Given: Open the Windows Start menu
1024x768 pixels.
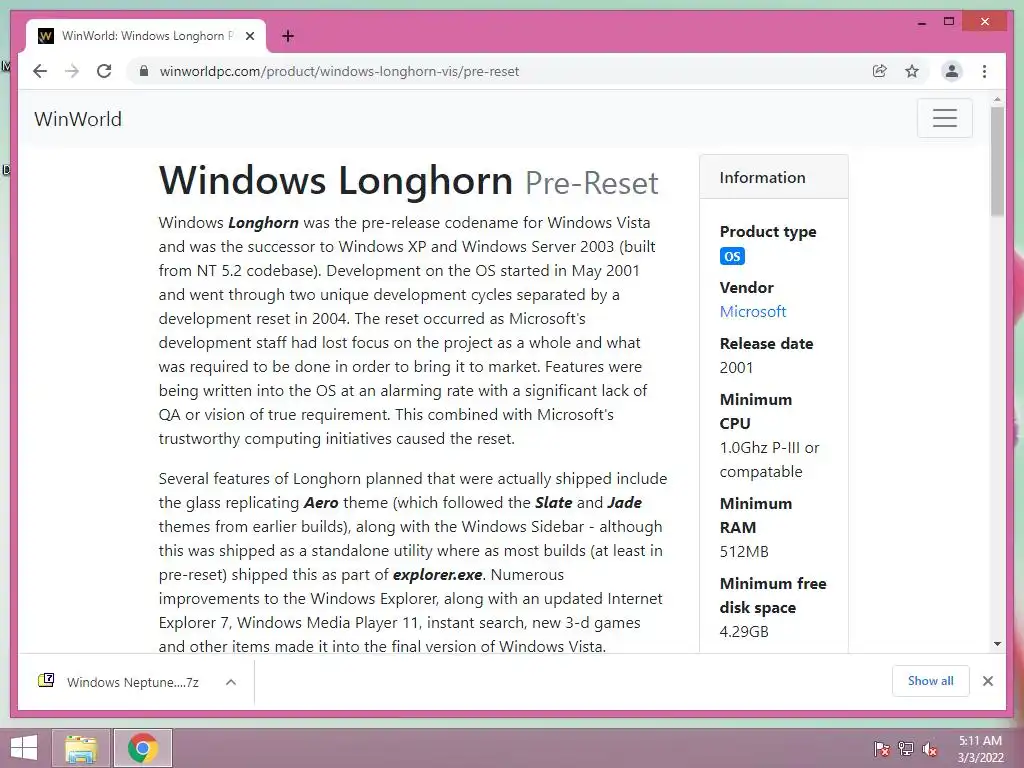Looking at the screenshot, I should point(24,748).
